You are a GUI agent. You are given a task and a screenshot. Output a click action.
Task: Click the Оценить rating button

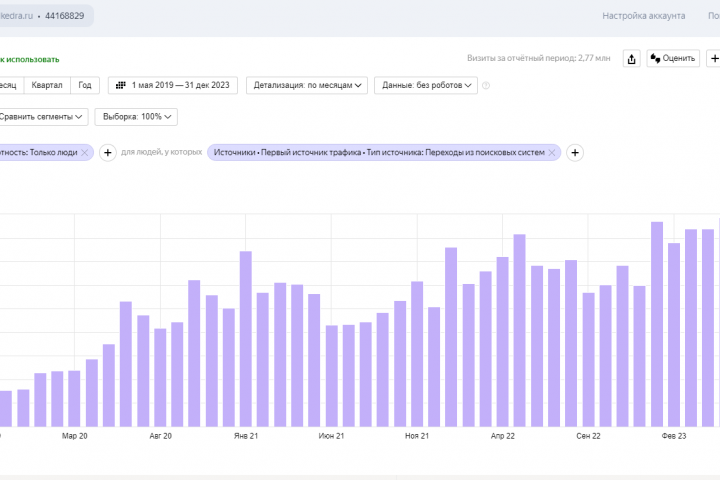tap(673, 59)
